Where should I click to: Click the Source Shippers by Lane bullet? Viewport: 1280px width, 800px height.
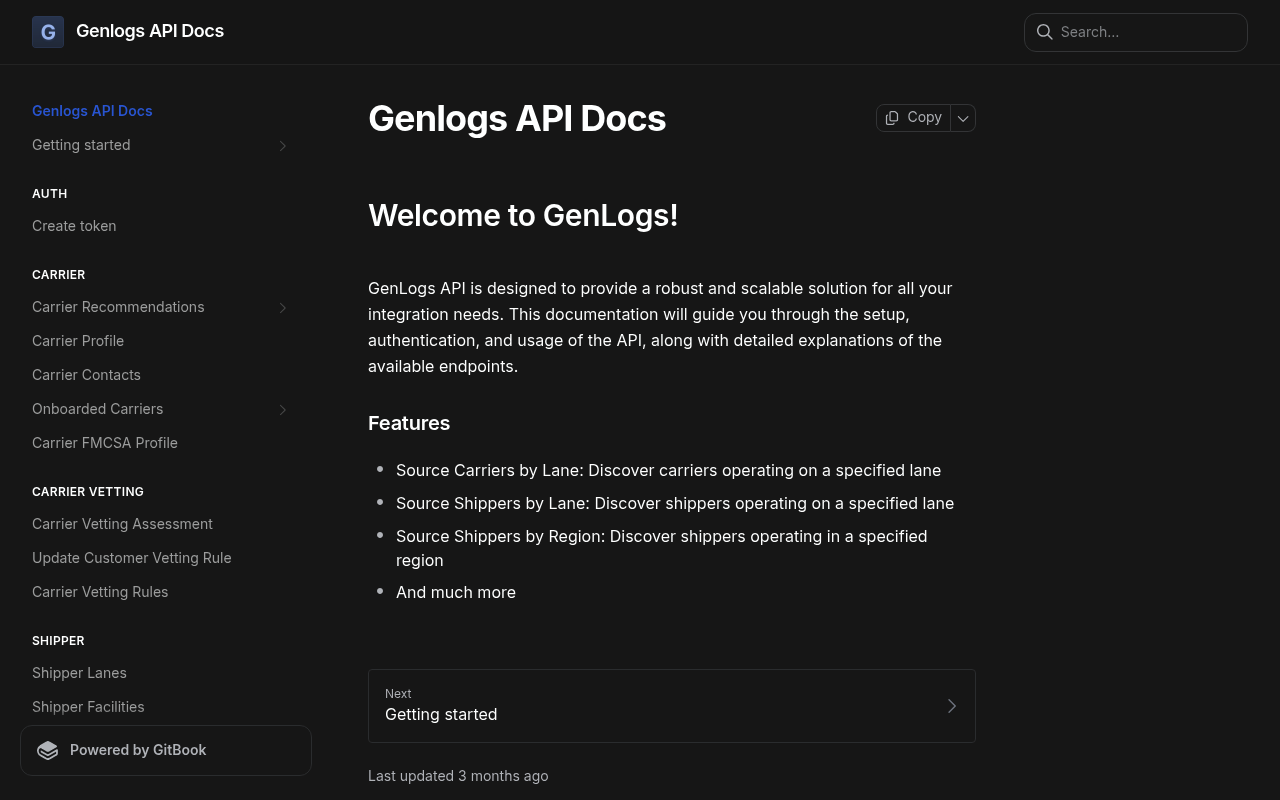pos(675,503)
